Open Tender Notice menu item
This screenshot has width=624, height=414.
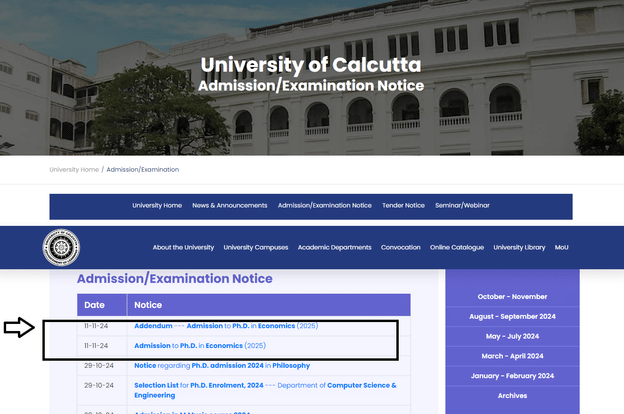tap(403, 205)
